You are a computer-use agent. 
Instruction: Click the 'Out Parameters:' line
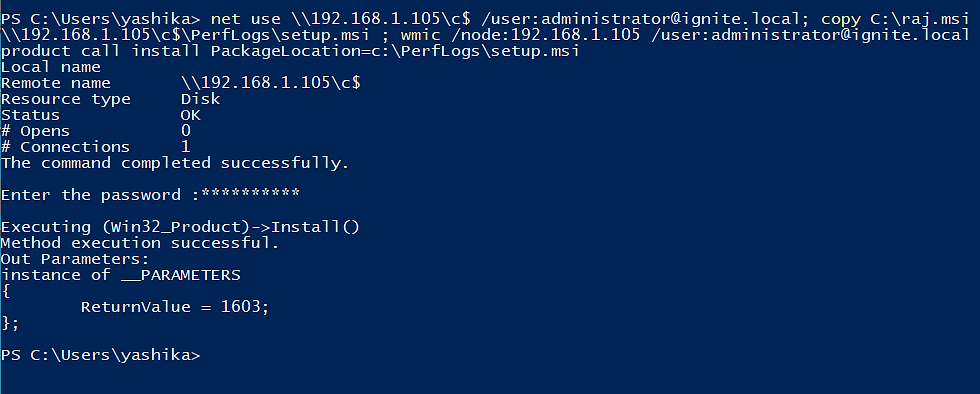76,259
